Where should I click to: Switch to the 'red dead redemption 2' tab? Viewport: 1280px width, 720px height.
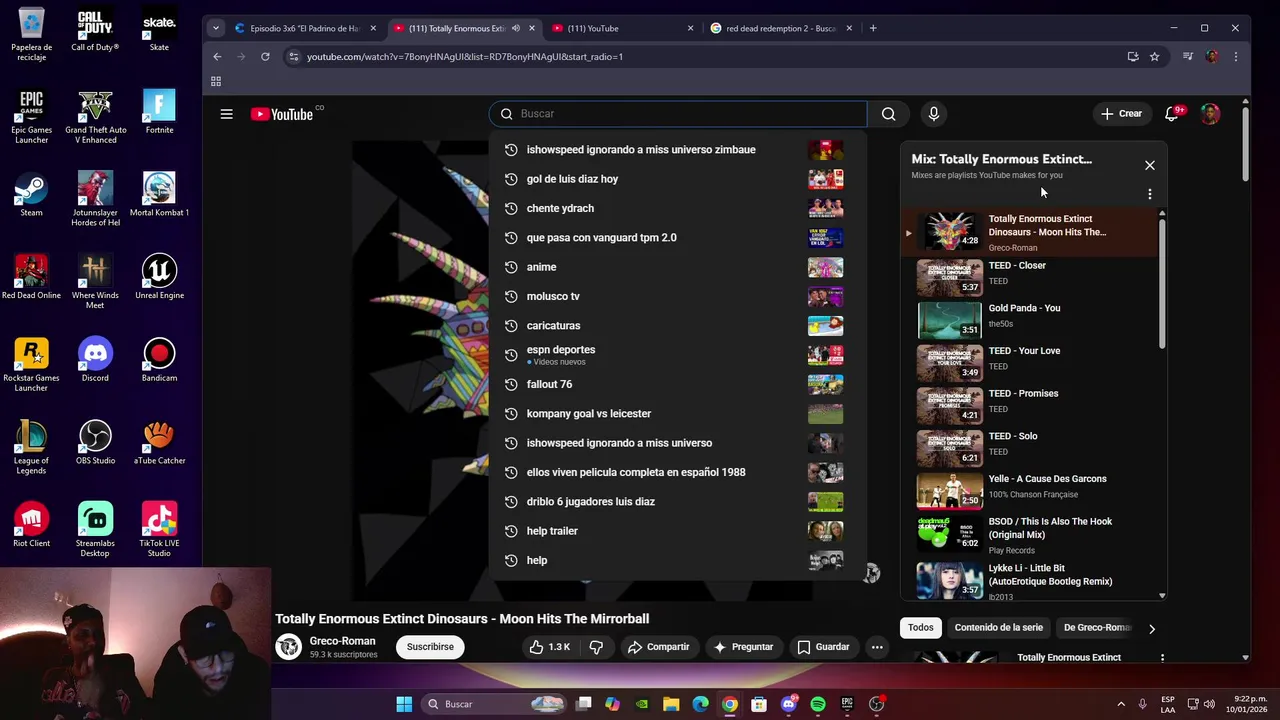tap(780, 28)
